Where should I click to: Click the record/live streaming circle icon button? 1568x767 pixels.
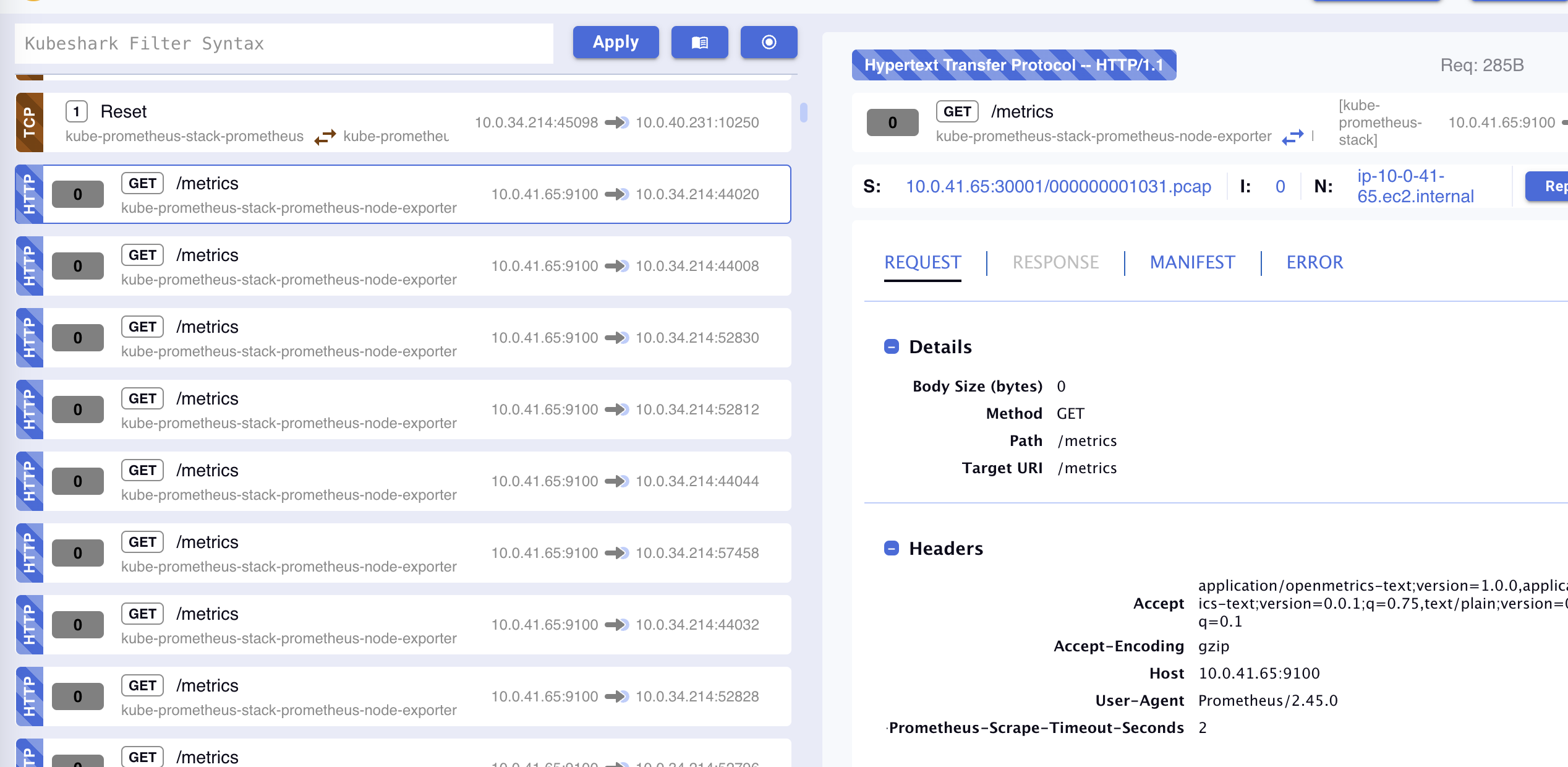(769, 42)
